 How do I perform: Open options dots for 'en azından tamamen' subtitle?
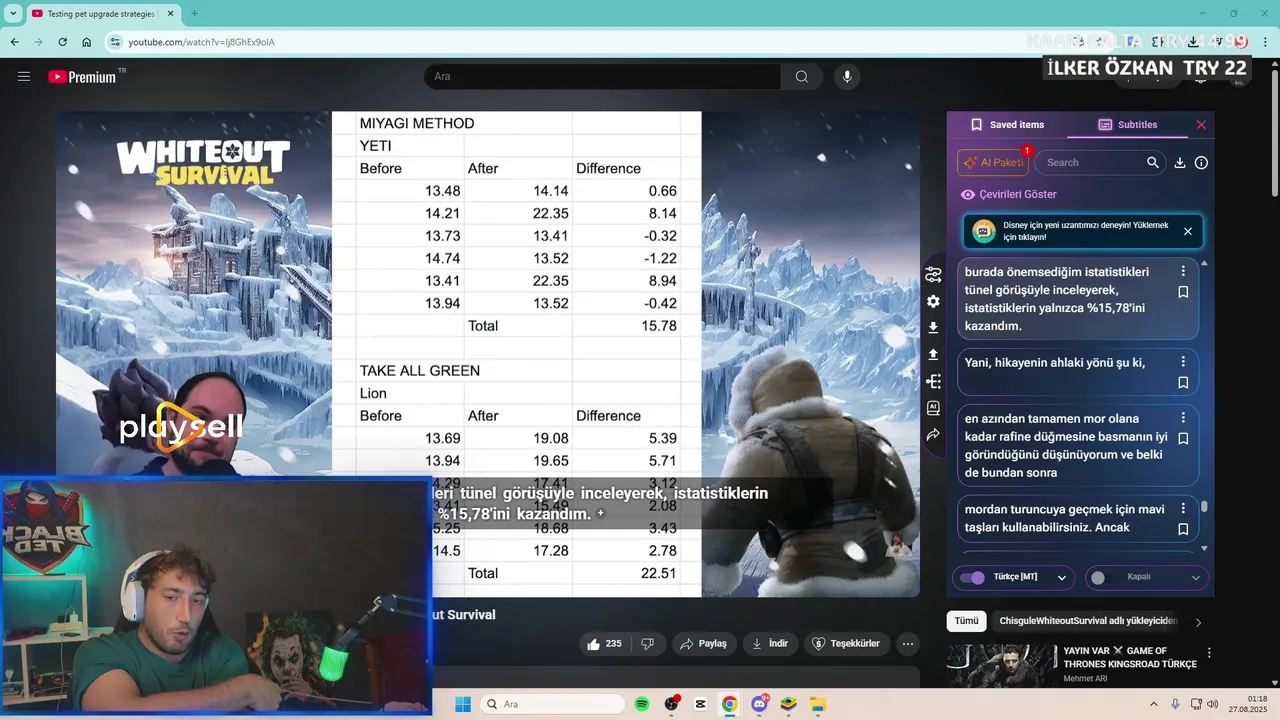[1183, 417]
